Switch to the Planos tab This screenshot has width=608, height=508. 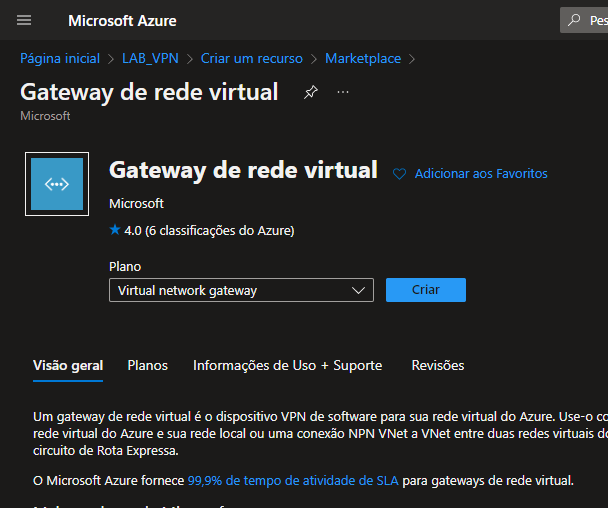tap(147, 365)
